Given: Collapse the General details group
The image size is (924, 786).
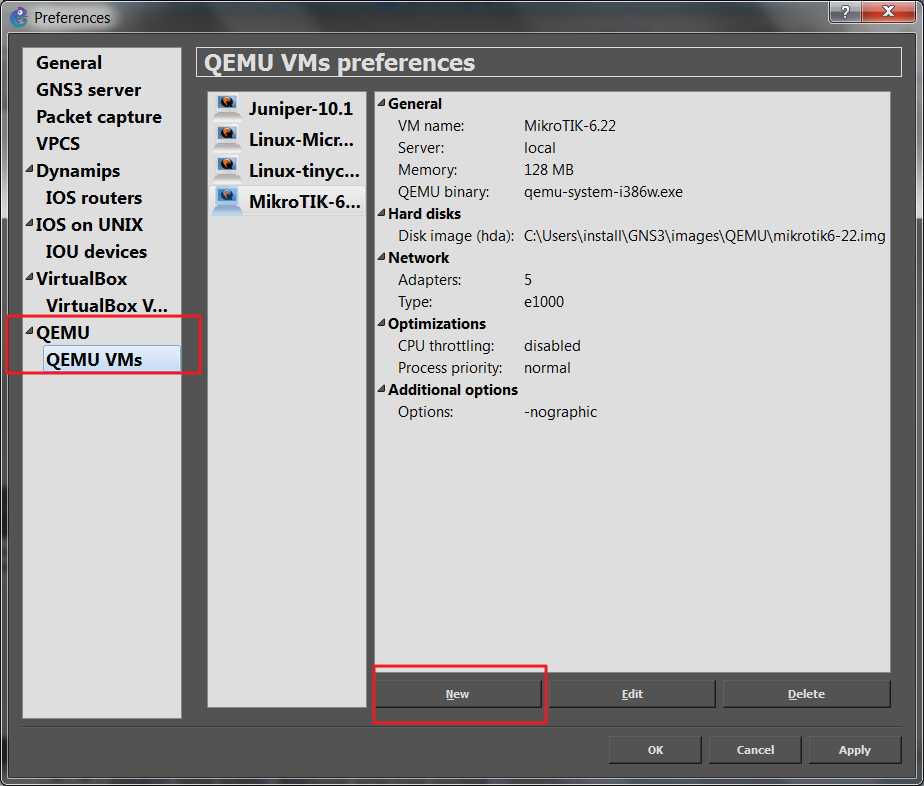Looking at the screenshot, I should (382, 103).
